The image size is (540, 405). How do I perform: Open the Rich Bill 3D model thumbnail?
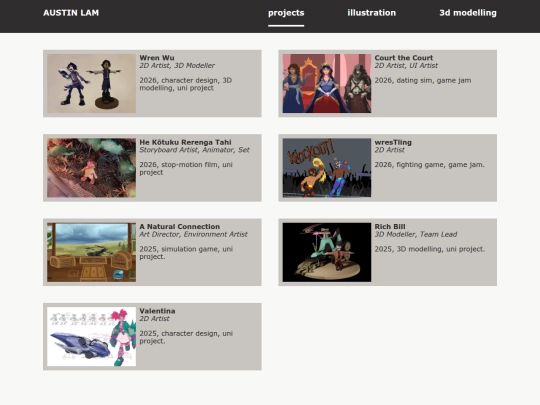click(327, 252)
